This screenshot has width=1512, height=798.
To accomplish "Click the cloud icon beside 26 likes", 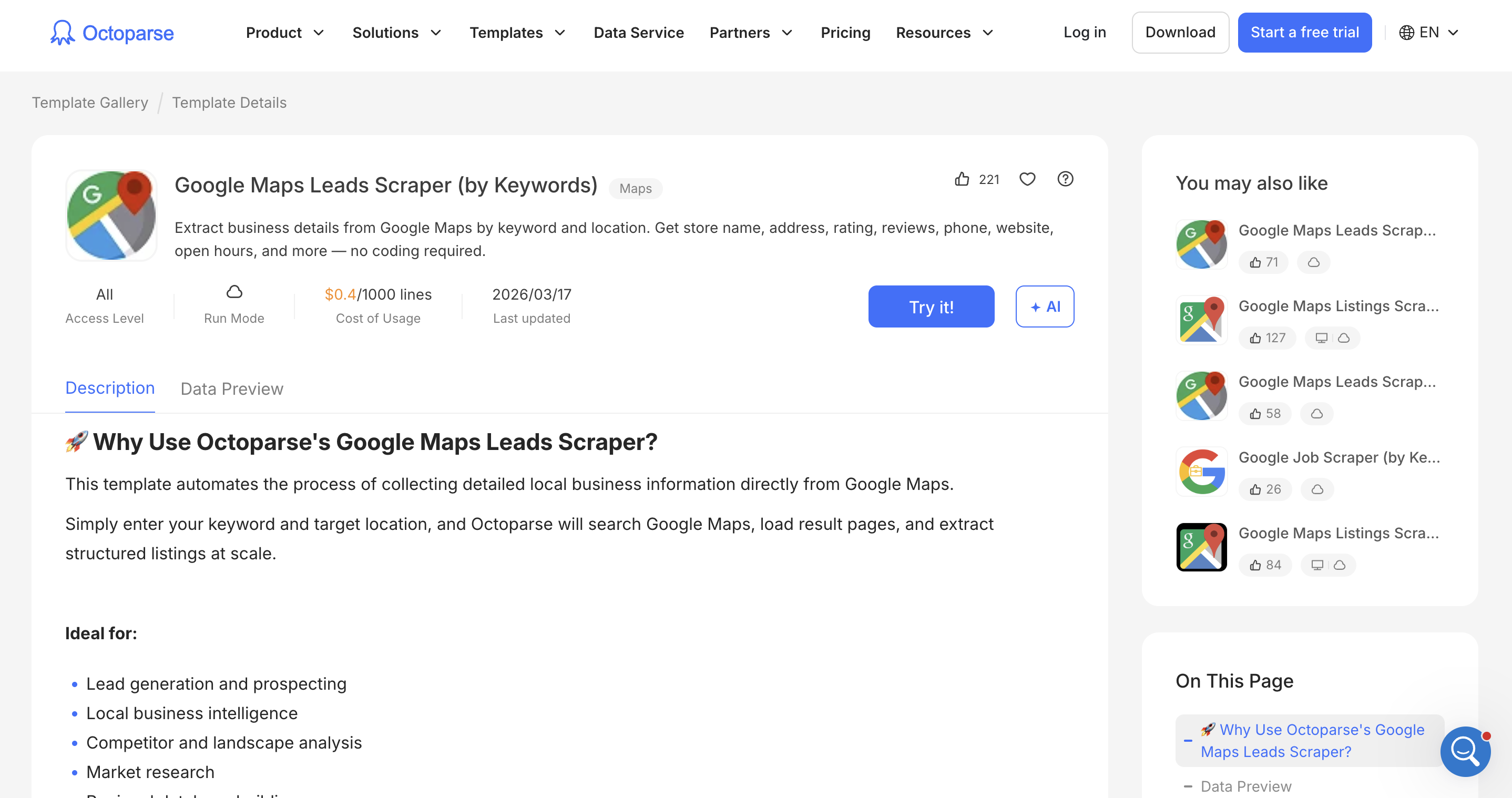I will click(x=1317, y=489).
